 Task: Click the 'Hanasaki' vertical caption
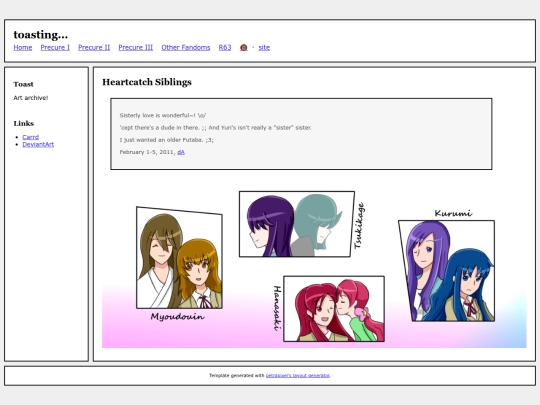tap(277, 308)
